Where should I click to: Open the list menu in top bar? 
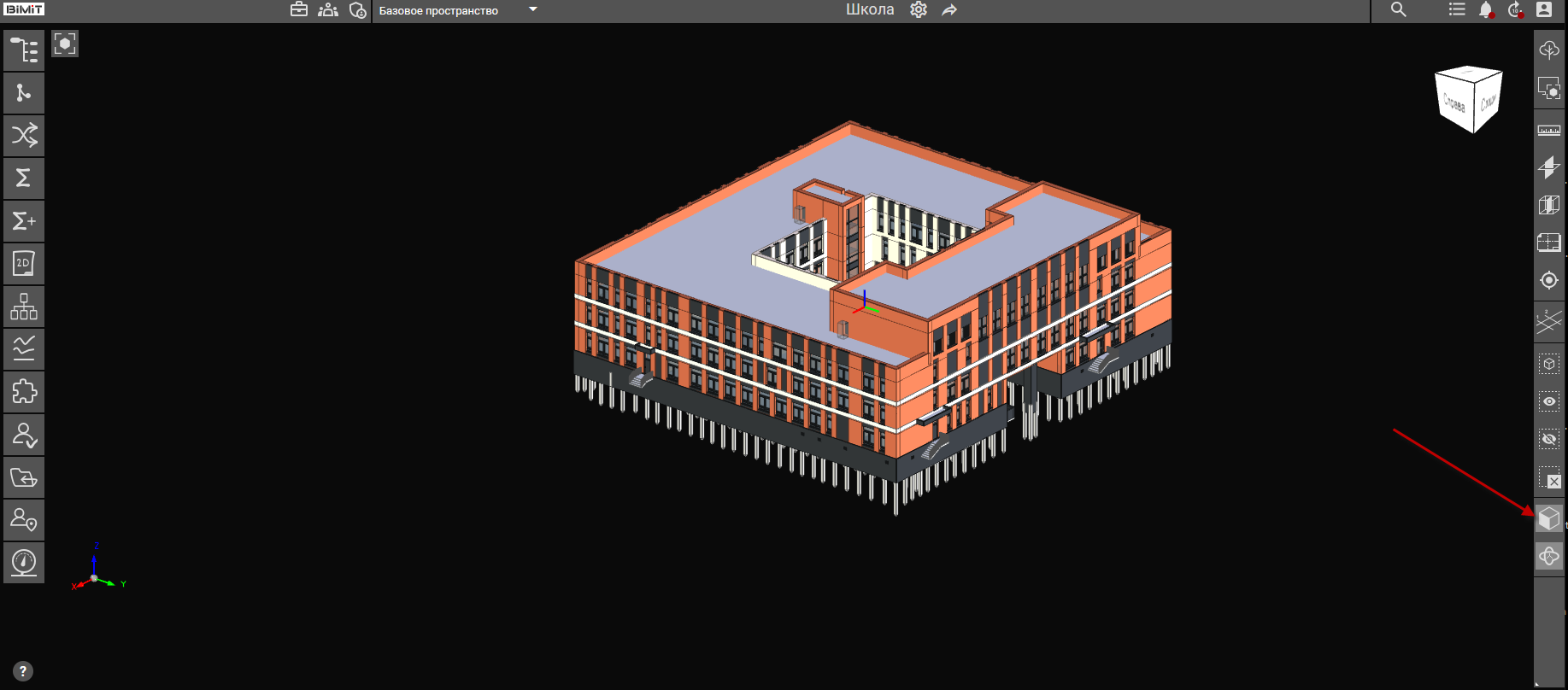click(1457, 10)
